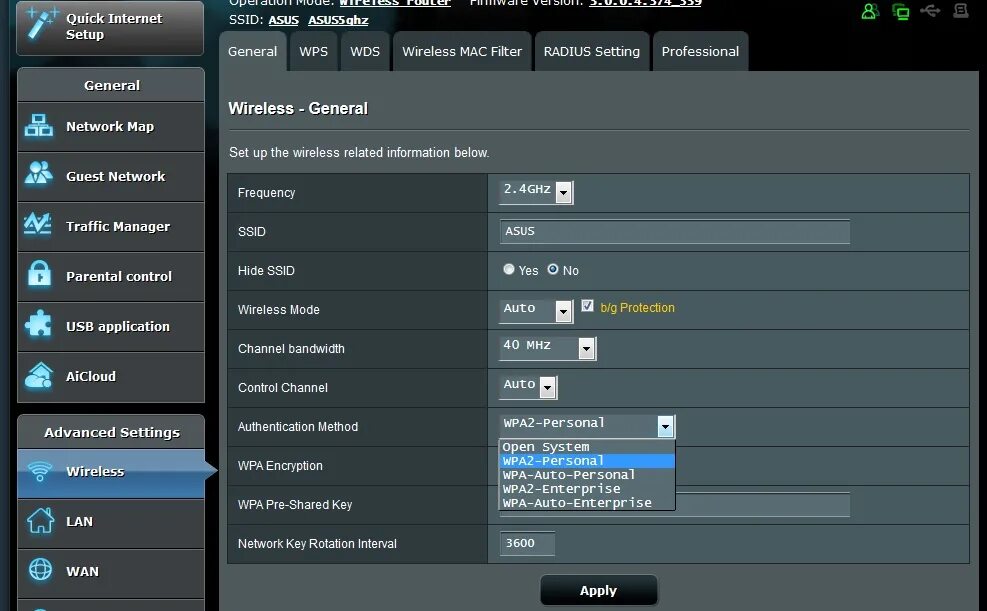Open LAN menu label
Screen dimensions: 987x611
click(x=79, y=522)
